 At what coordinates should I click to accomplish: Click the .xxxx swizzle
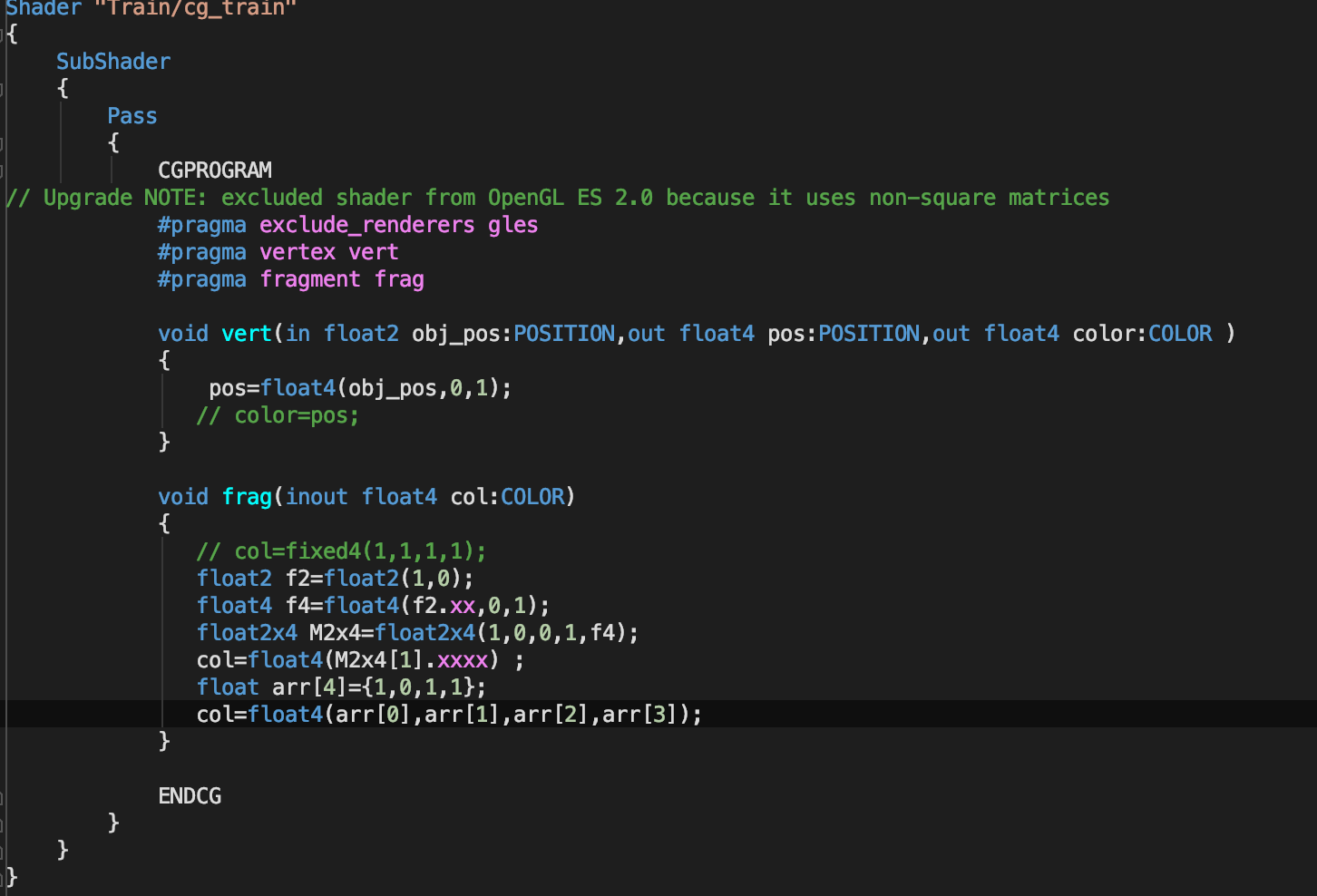[463, 660]
